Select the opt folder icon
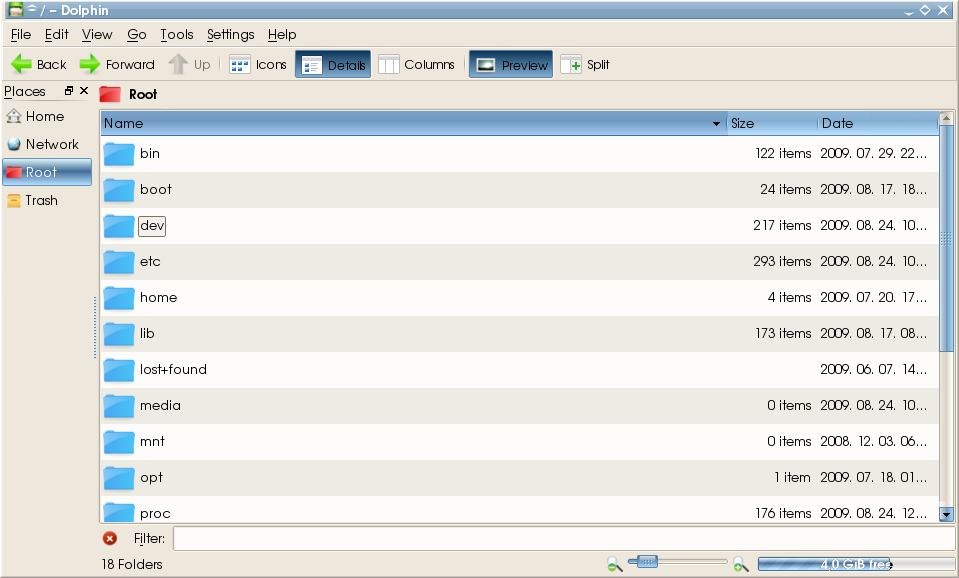Image resolution: width=959 pixels, height=578 pixels. (x=119, y=479)
